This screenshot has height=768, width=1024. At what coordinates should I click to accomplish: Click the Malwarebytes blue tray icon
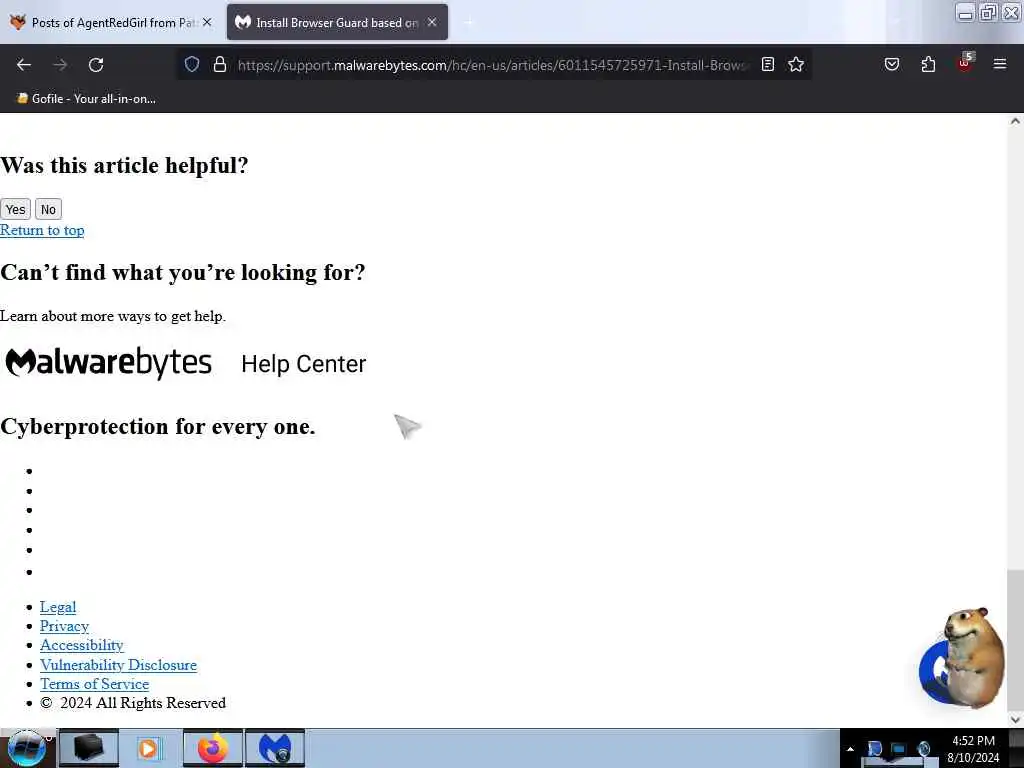[x=874, y=748]
